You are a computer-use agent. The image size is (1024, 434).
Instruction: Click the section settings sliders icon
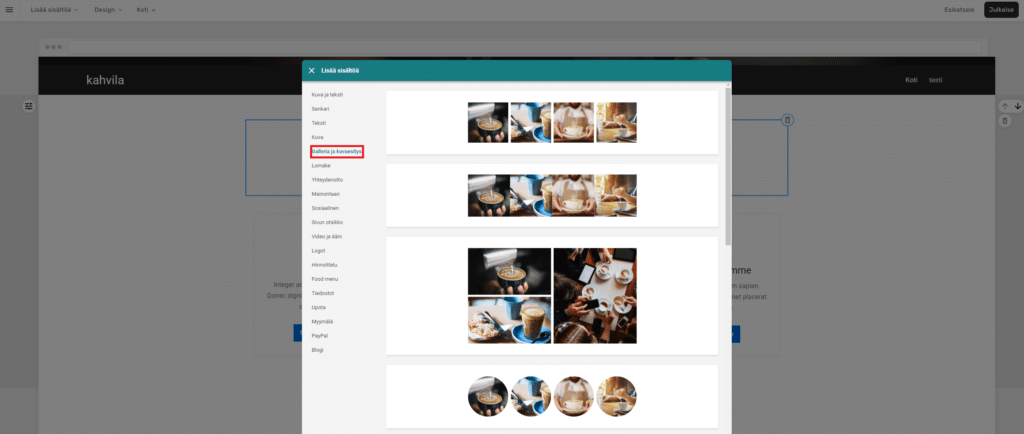[x=29, y=106]
